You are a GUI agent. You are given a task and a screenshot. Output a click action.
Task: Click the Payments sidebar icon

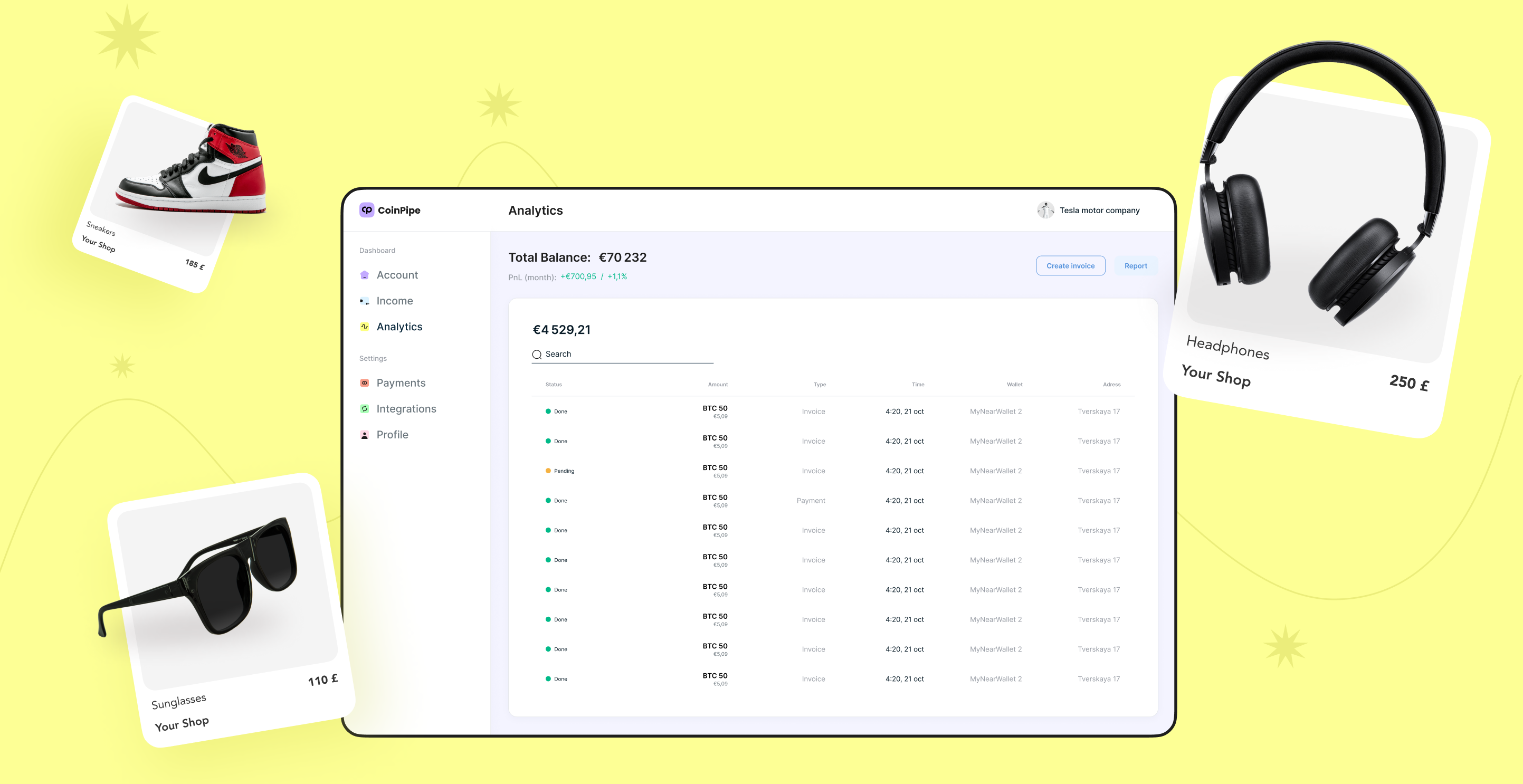coord(364,383)
